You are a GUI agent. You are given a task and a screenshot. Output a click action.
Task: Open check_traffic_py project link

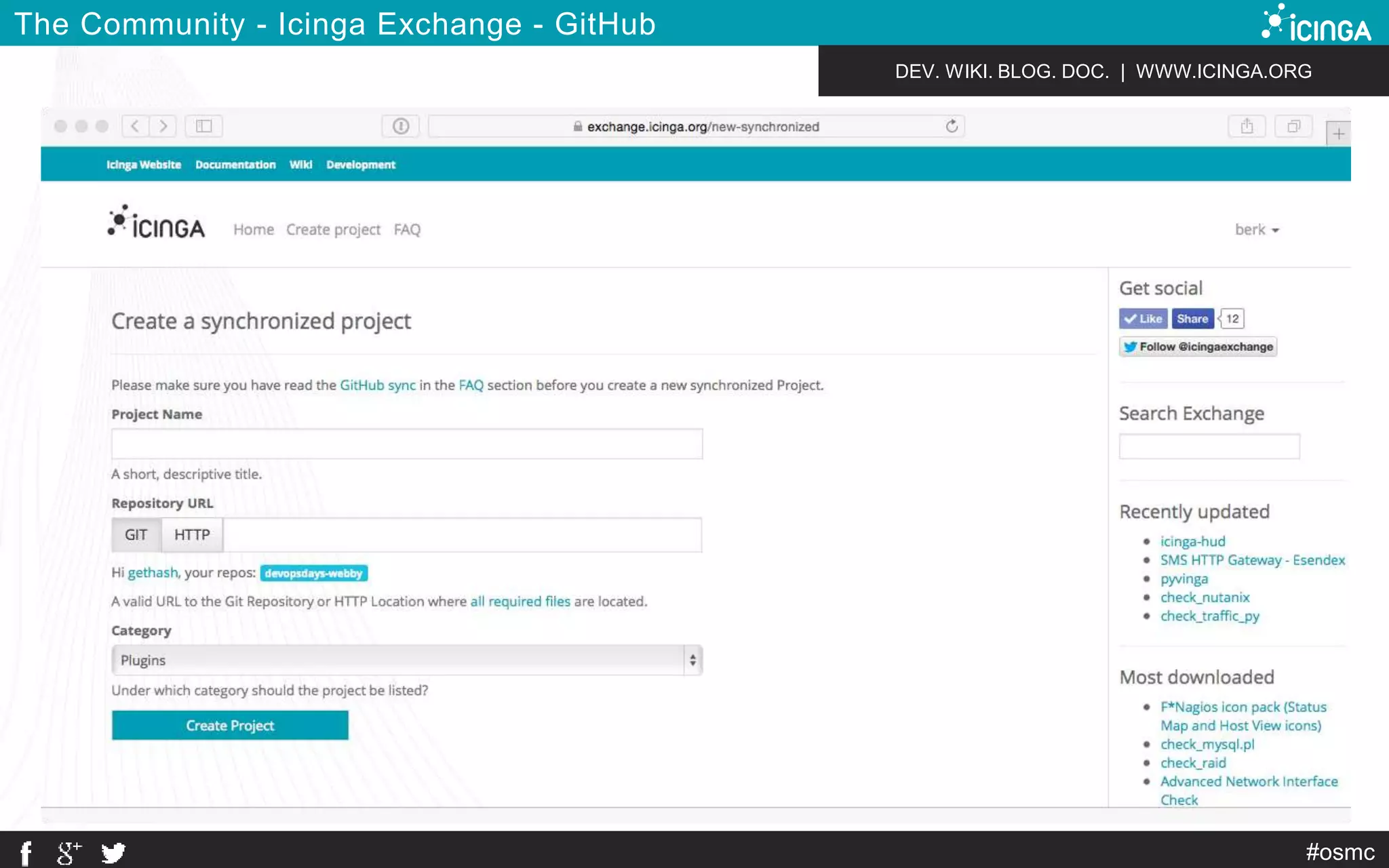click(1209, 616)
